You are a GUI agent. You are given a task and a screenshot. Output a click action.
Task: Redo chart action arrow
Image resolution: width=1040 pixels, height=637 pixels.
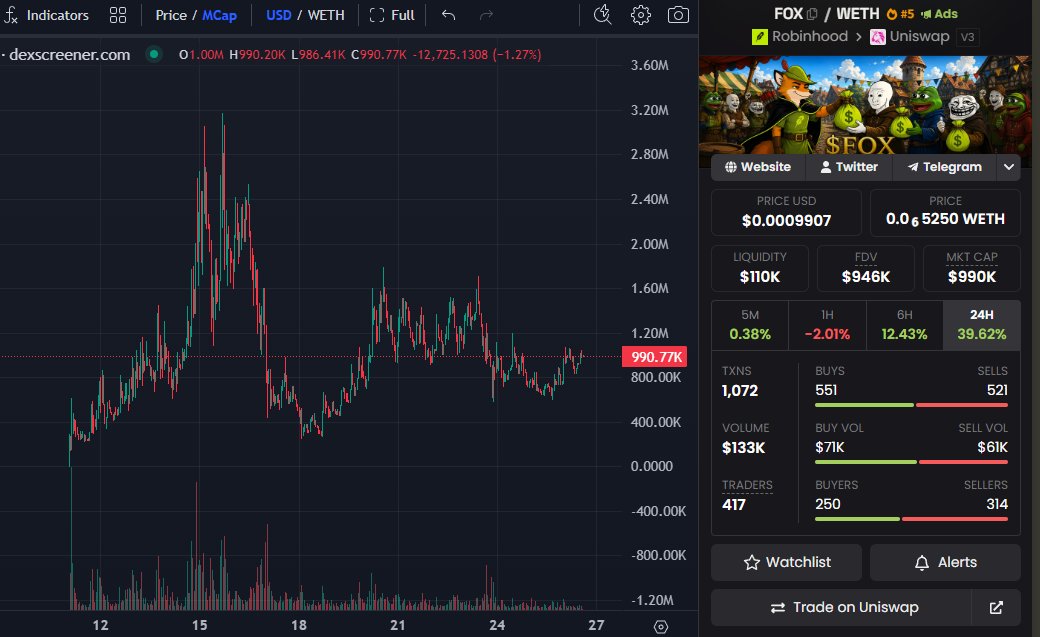tap(486, 15)
